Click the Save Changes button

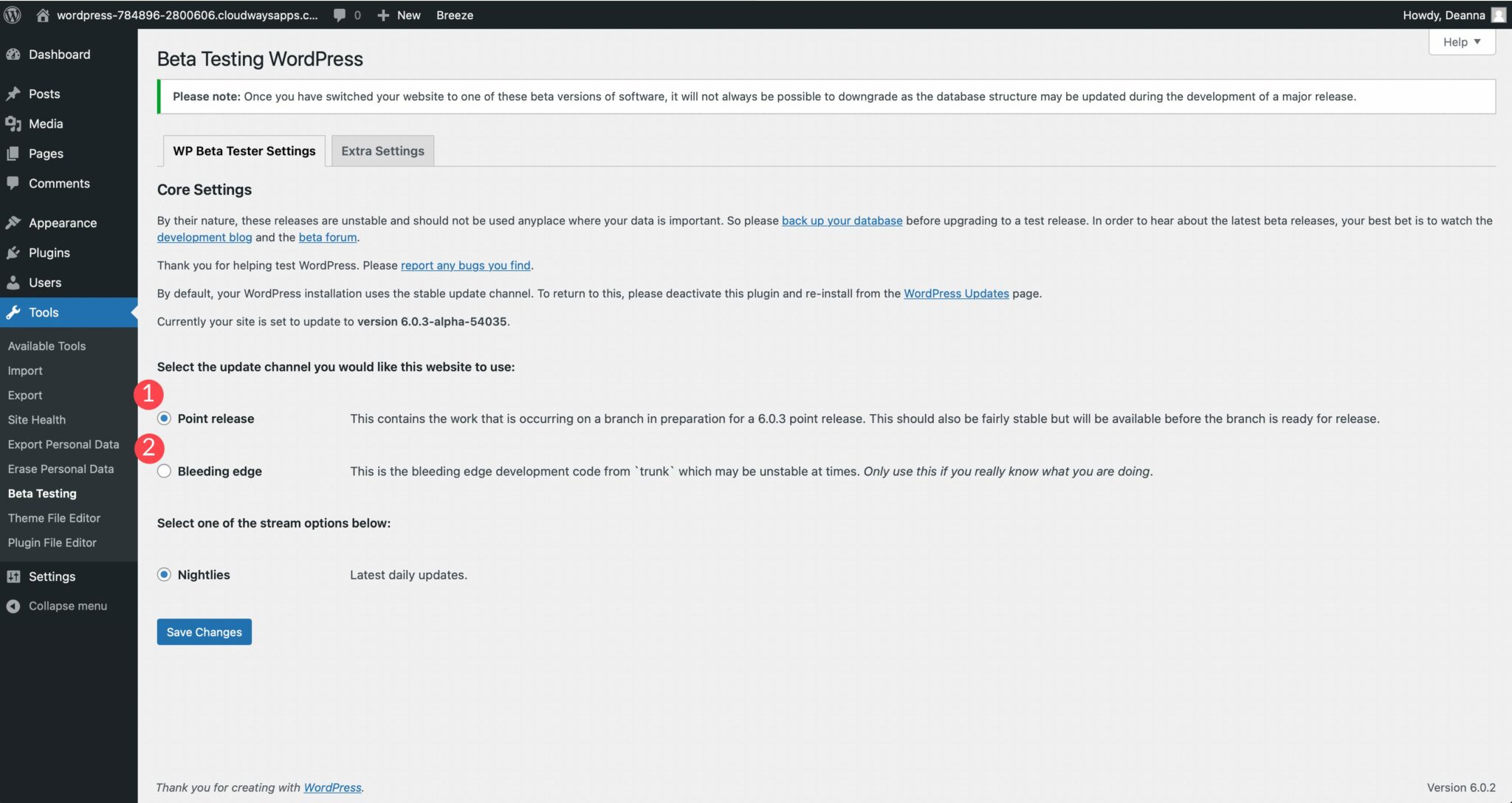pos(204,631)
